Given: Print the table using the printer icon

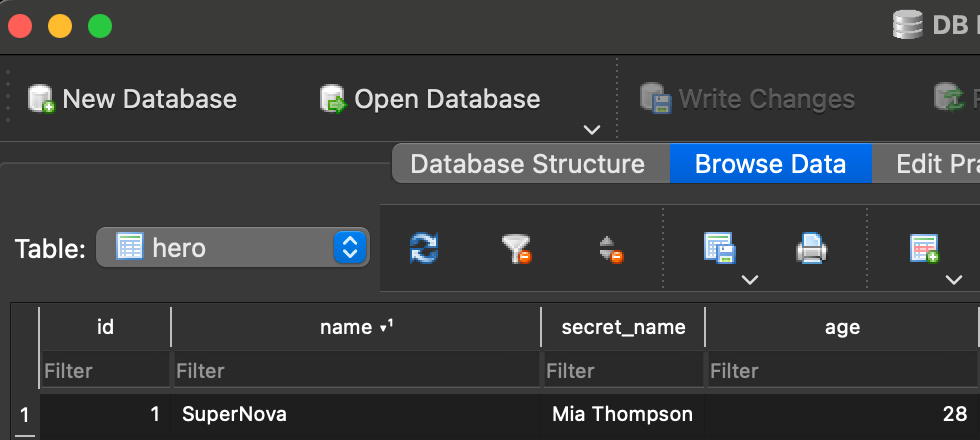Looking at the screenshot, I should click(811, 248).
